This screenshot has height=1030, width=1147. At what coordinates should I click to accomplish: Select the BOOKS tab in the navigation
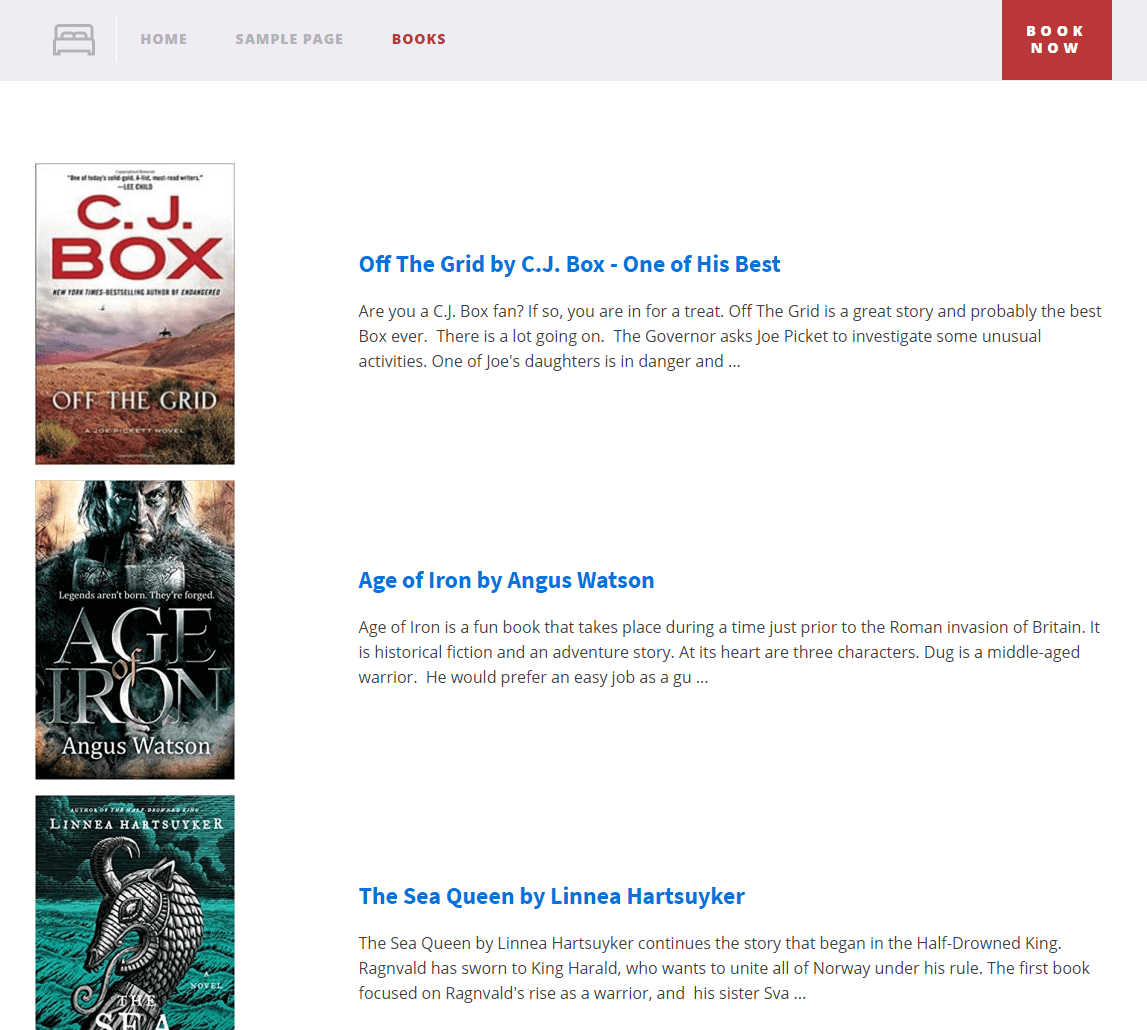point(419,39)
